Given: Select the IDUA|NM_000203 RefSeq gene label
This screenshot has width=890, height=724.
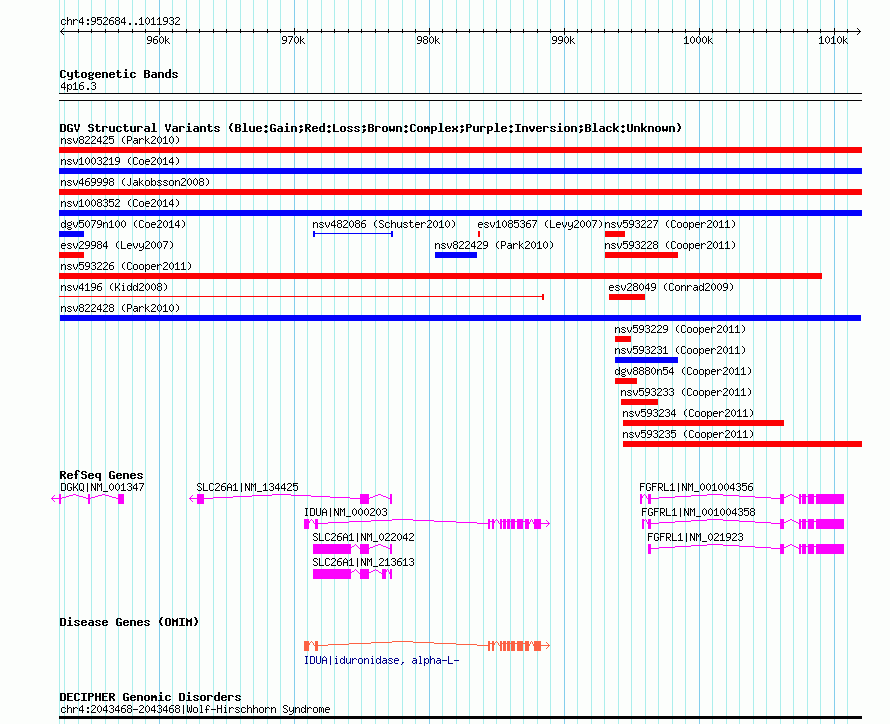Looking at the screenshot, I should pos(346,512).
